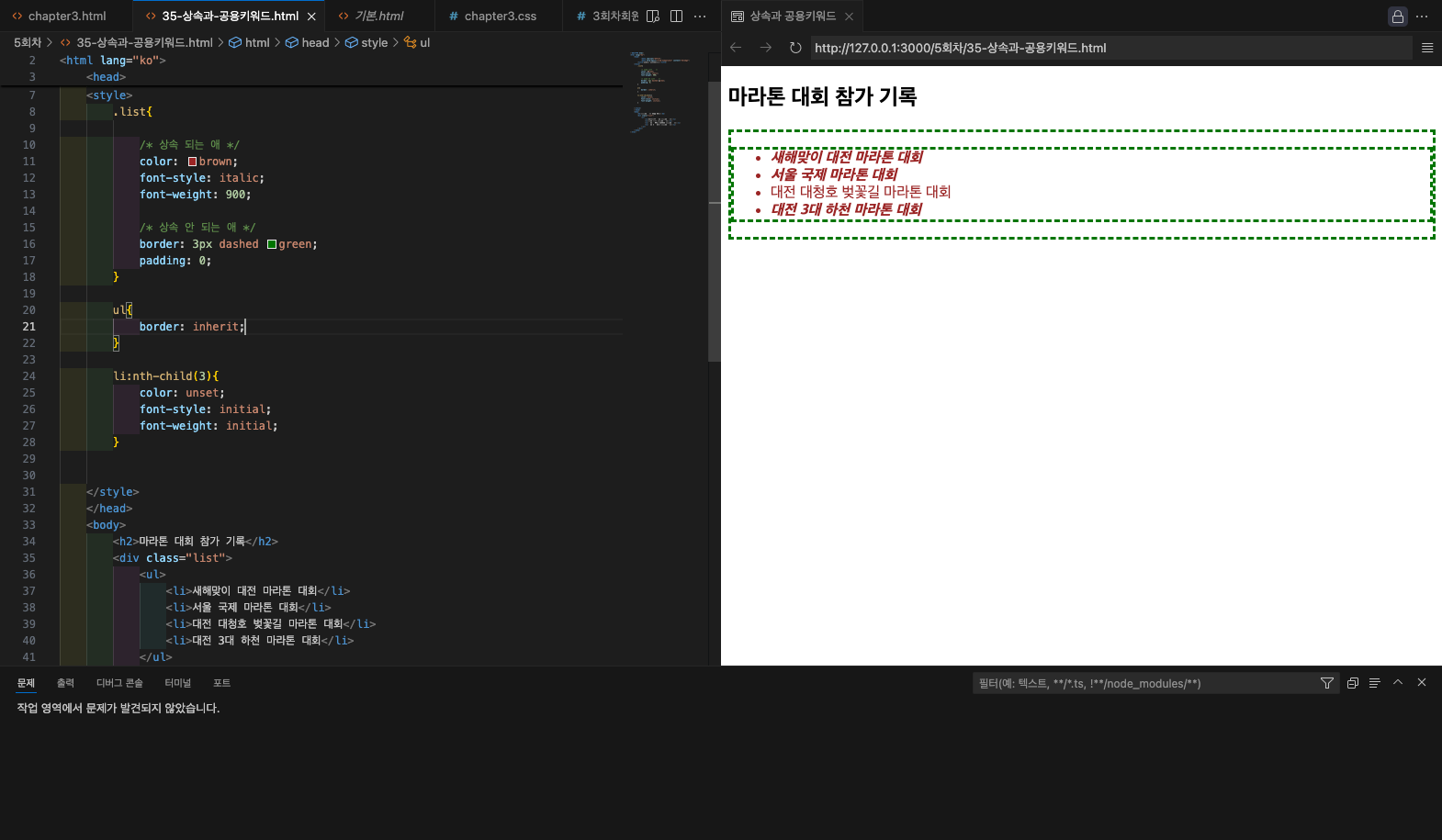1442x840 pixels.
Task: Click 'color: unset;' on line 25
Action: pos(182,393)
